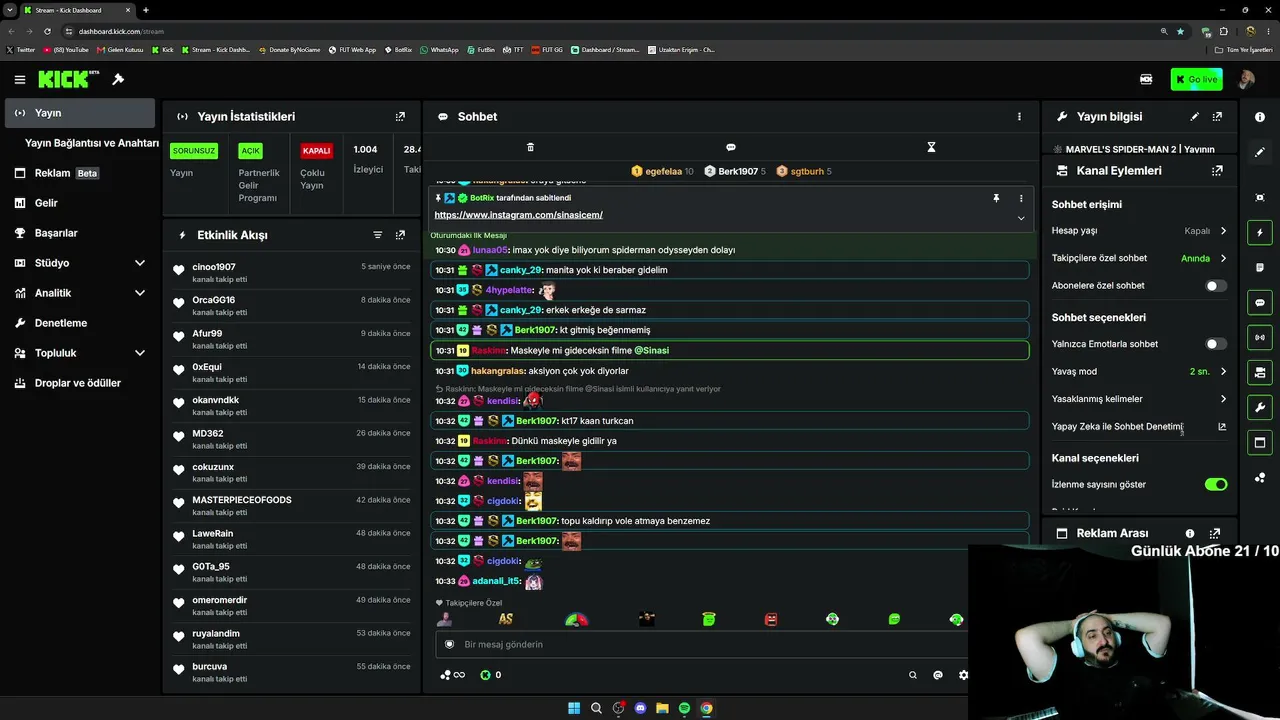This screenshot has height=720, width=1280.
Task: Disable İzlenme sayısını göster switch
Action: (1215, 485)
